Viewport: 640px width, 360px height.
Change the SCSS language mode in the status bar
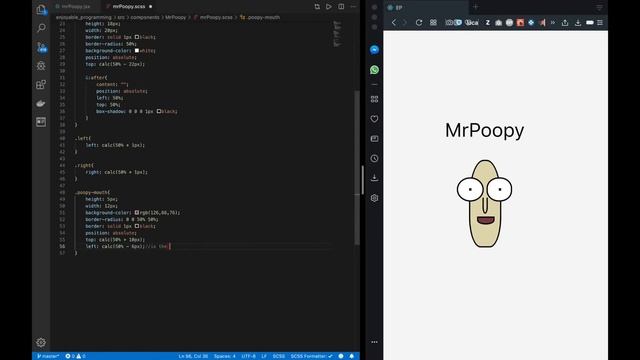[279, 356]
